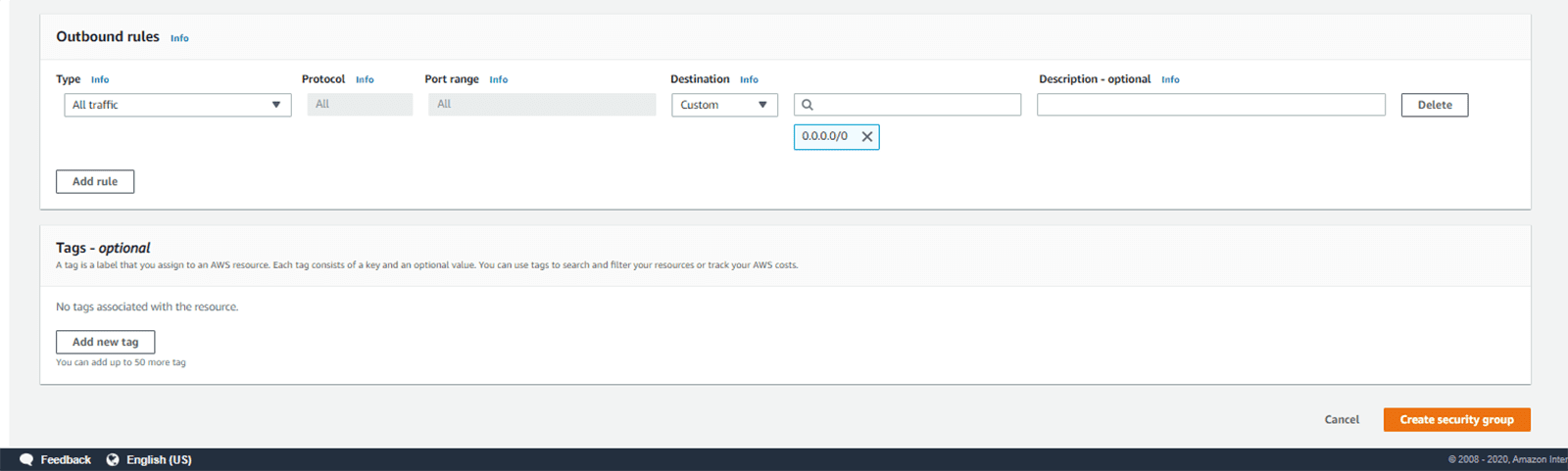Click the Tags - optional heading

coord(103,248)
